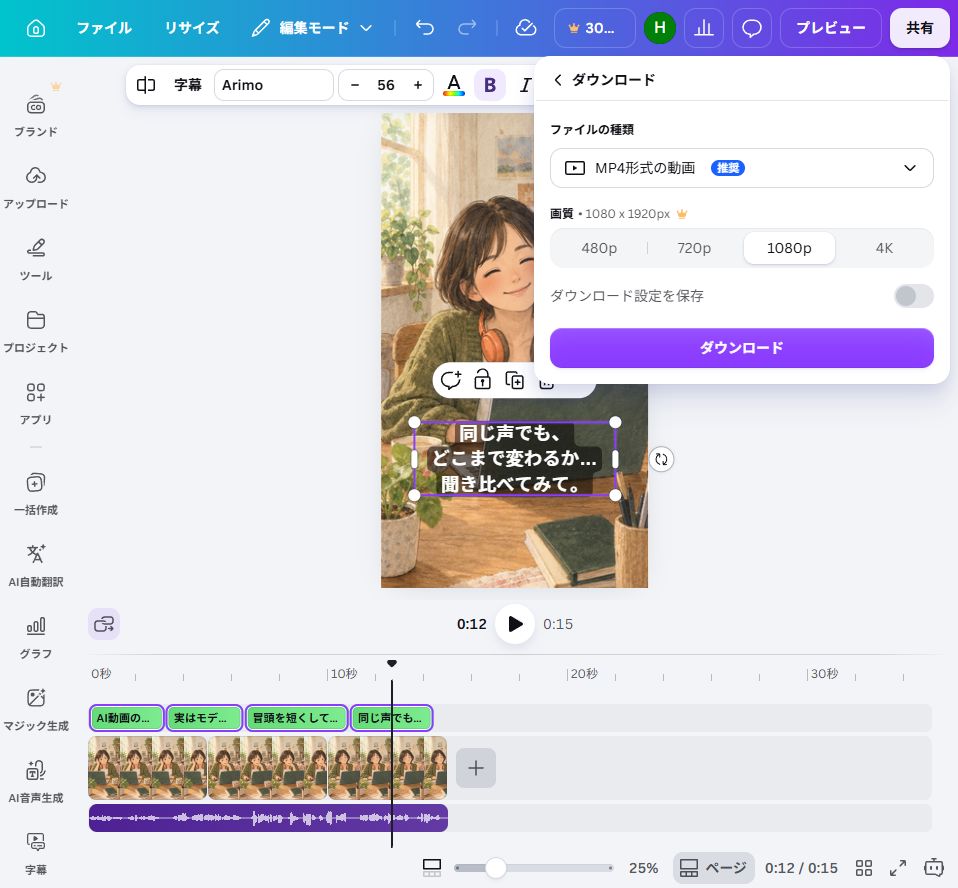Expand the 編集モード dropdown
958x888 pixels.
(x=313, y=28)
